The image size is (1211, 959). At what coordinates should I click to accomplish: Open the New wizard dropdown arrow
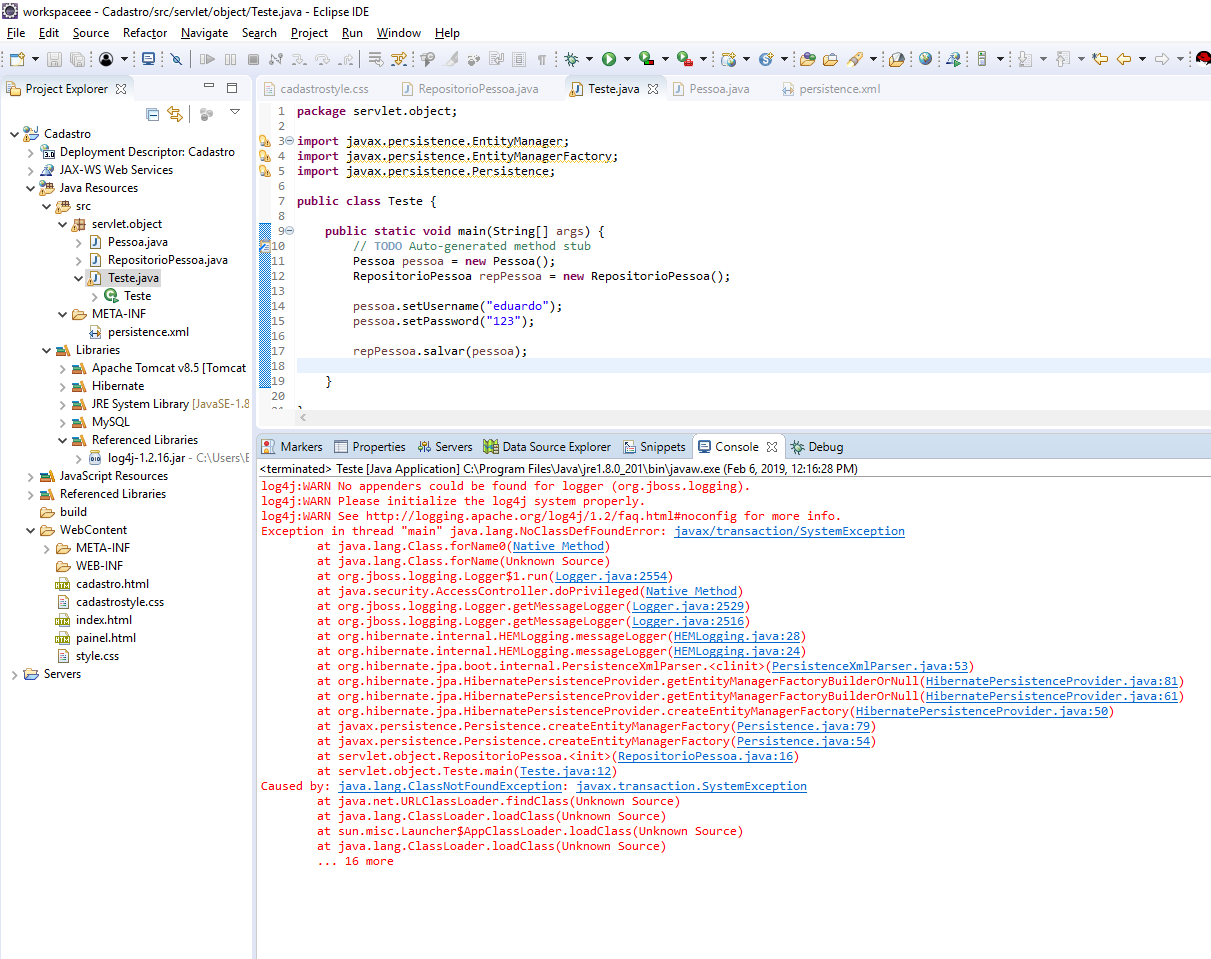(35, 59)
